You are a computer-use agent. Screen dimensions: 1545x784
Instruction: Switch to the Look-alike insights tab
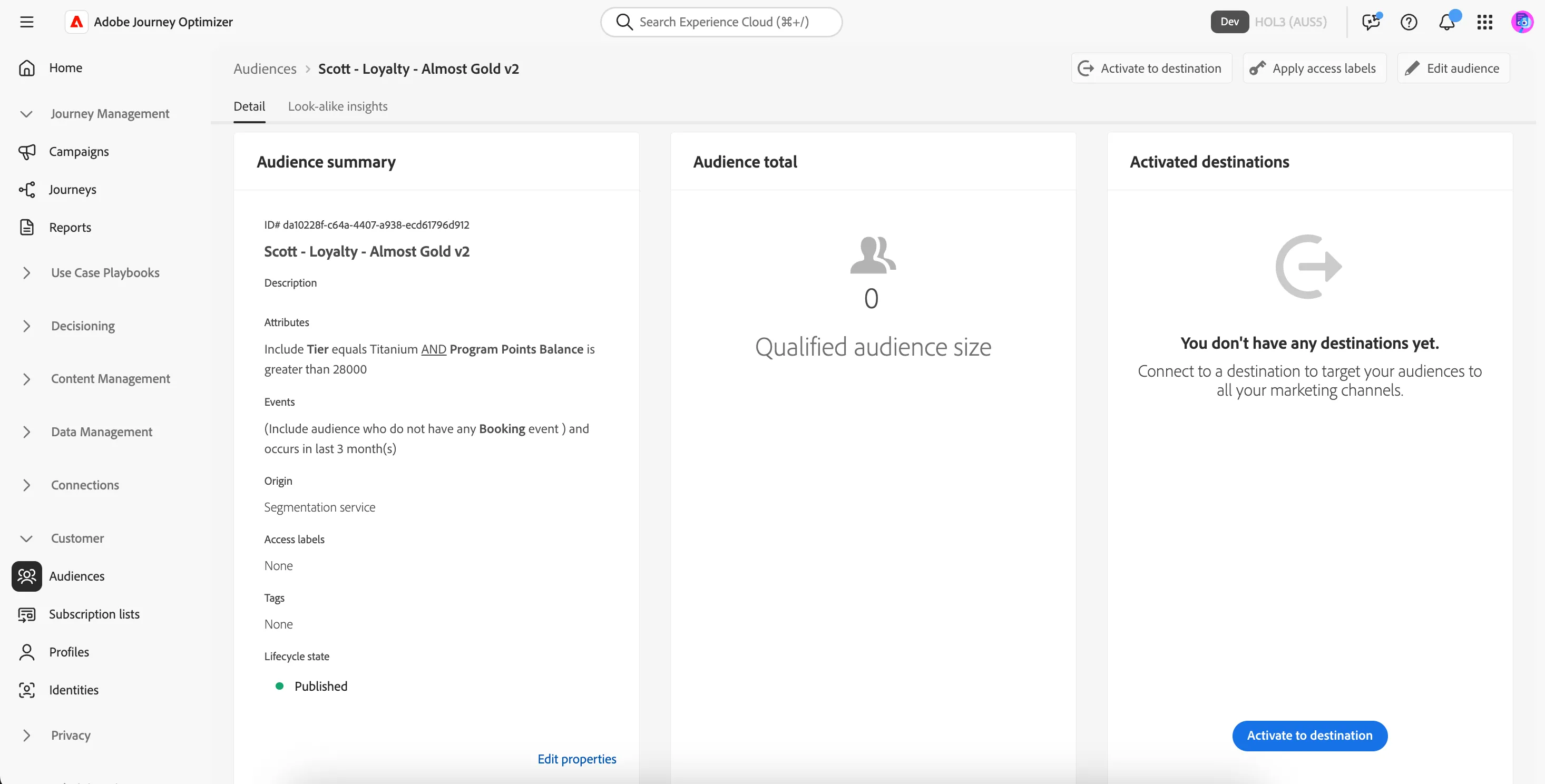pos(338,106)
